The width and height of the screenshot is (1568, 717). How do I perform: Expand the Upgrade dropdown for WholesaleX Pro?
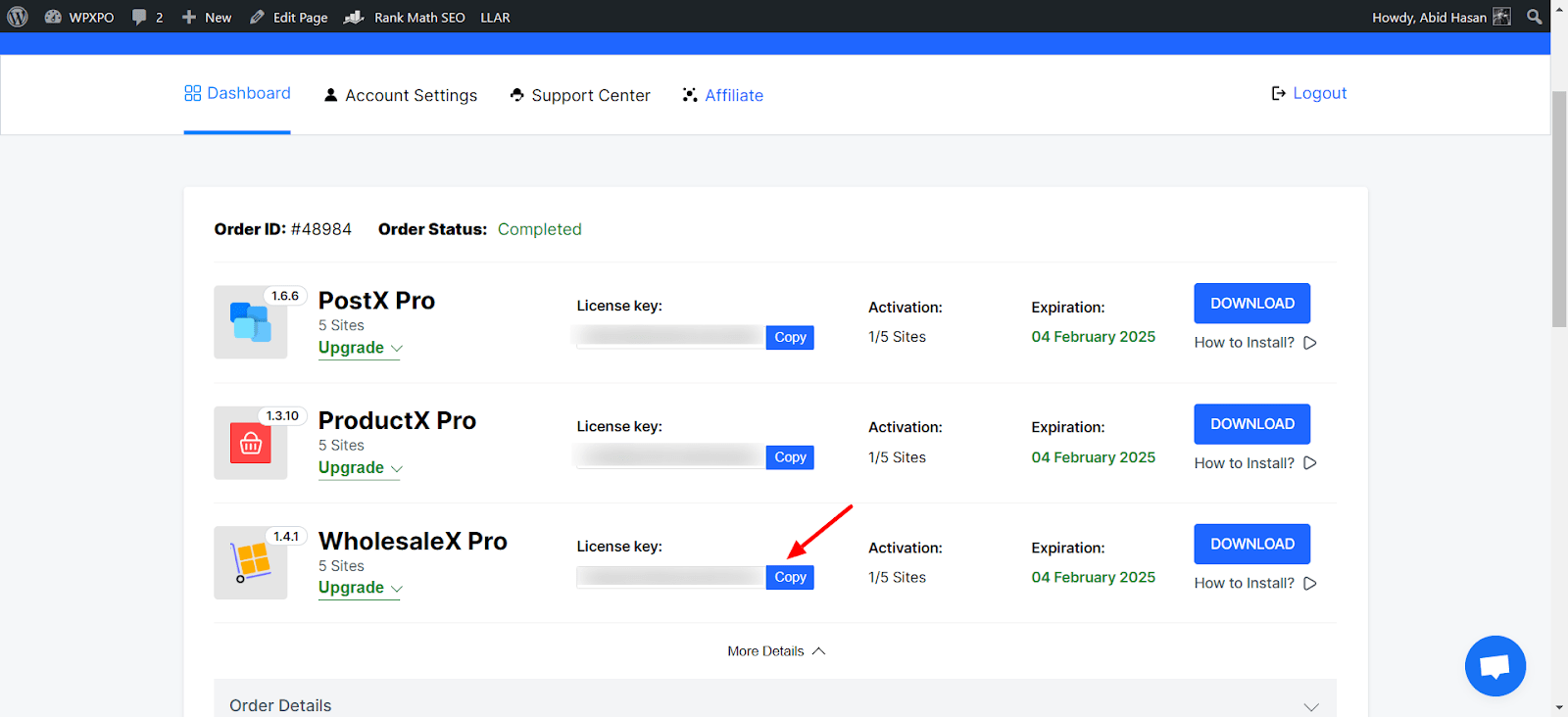(360, 588)
